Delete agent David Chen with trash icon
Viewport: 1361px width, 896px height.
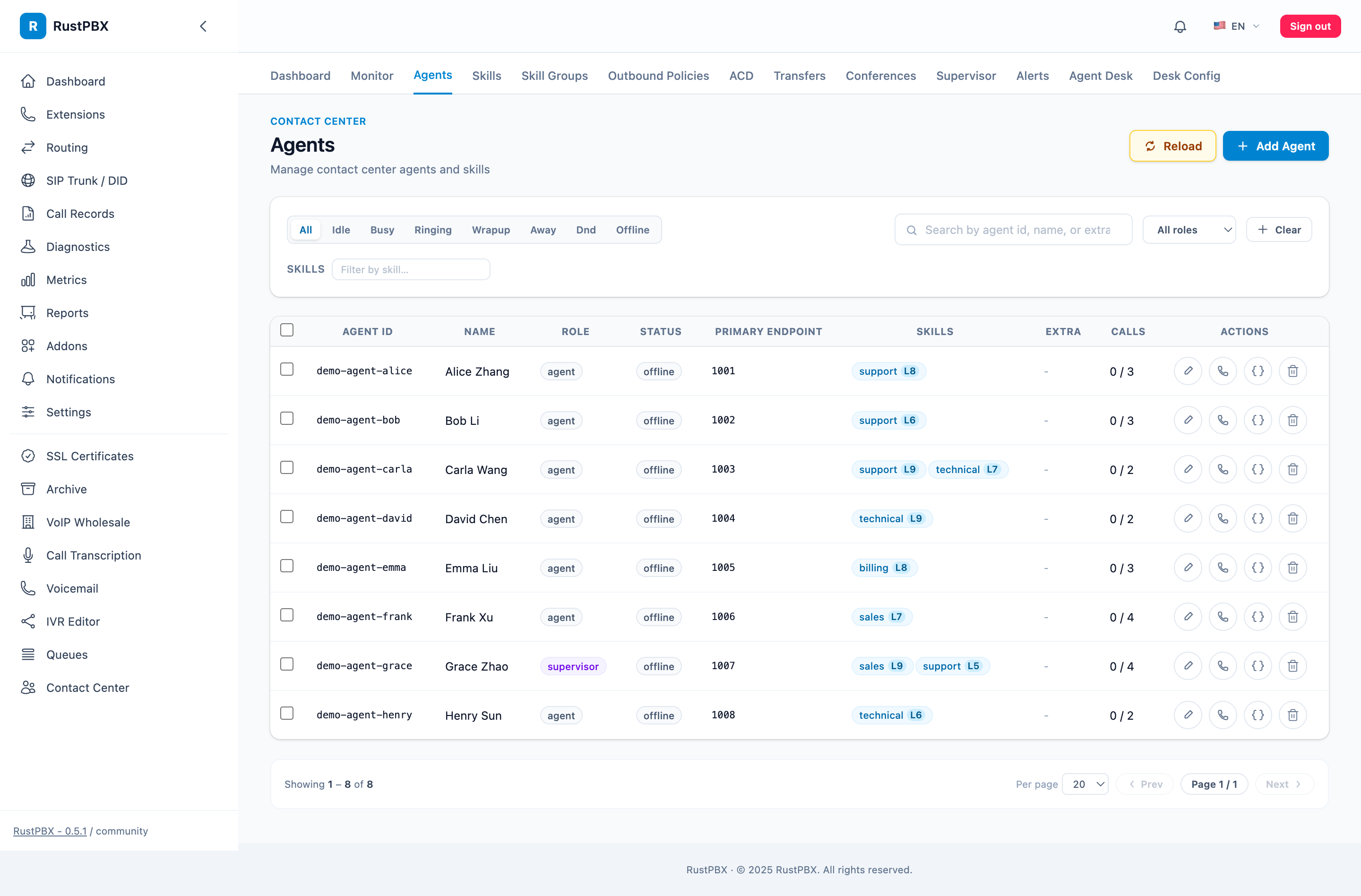pyautogui.click(x=1292, y=518)
